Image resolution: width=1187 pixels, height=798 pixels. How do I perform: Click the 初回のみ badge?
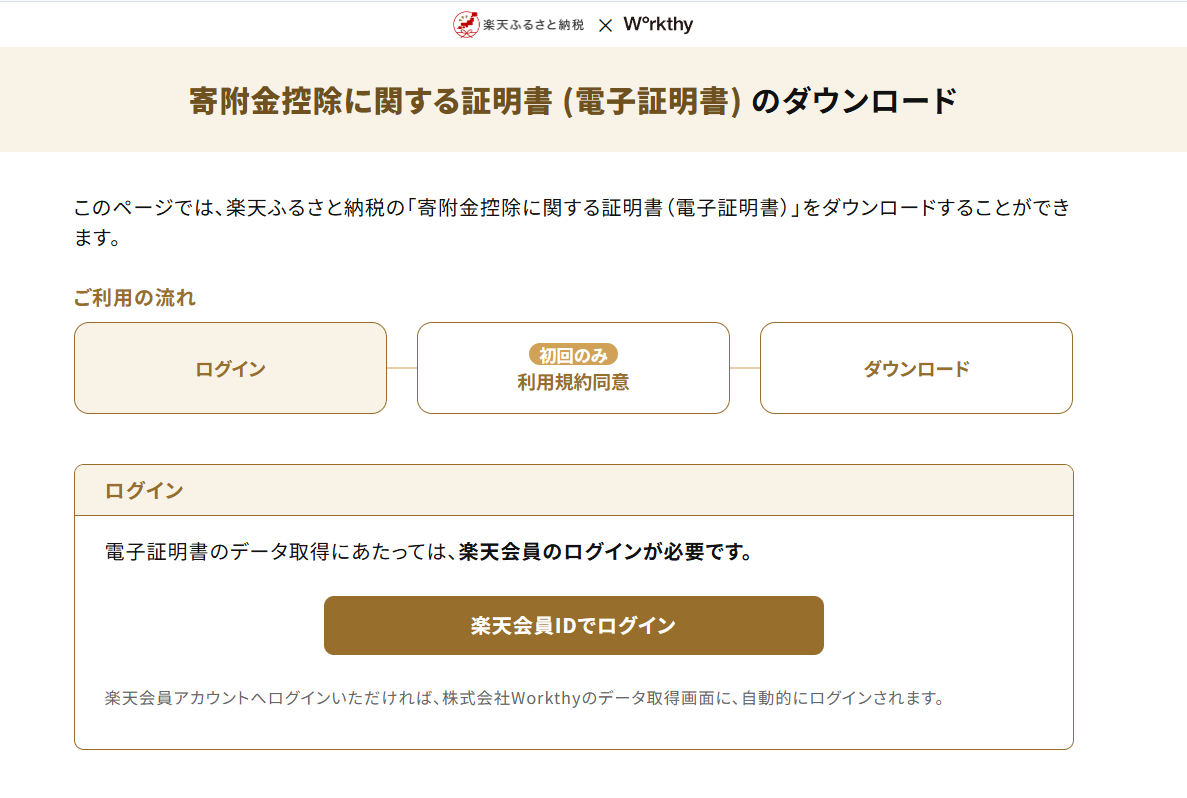tap(573, 355)
